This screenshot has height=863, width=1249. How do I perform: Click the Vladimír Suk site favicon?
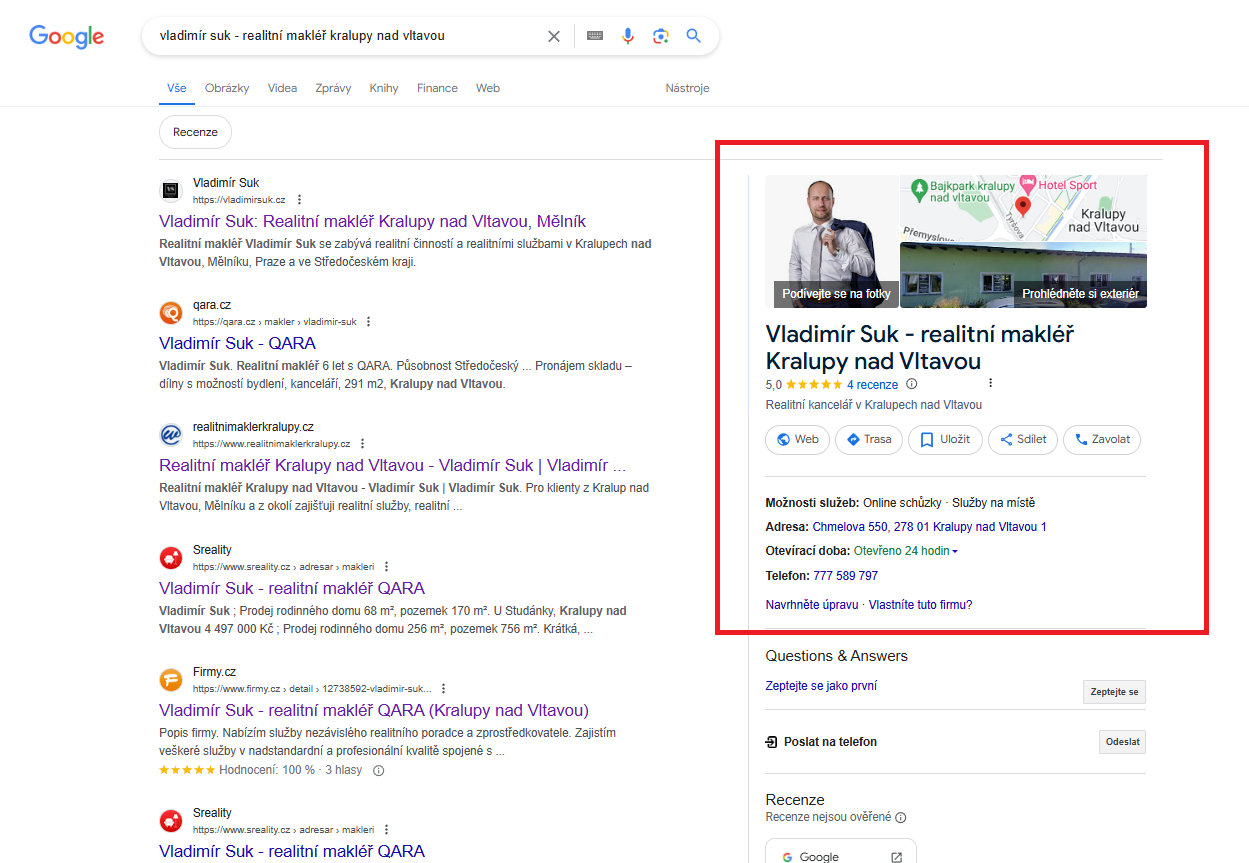click(x=171, y=191)
